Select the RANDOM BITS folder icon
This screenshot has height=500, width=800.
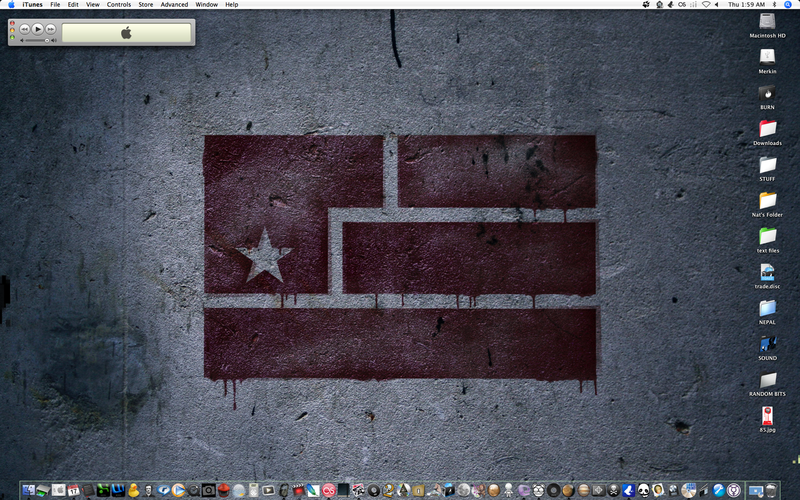[767, 380]
